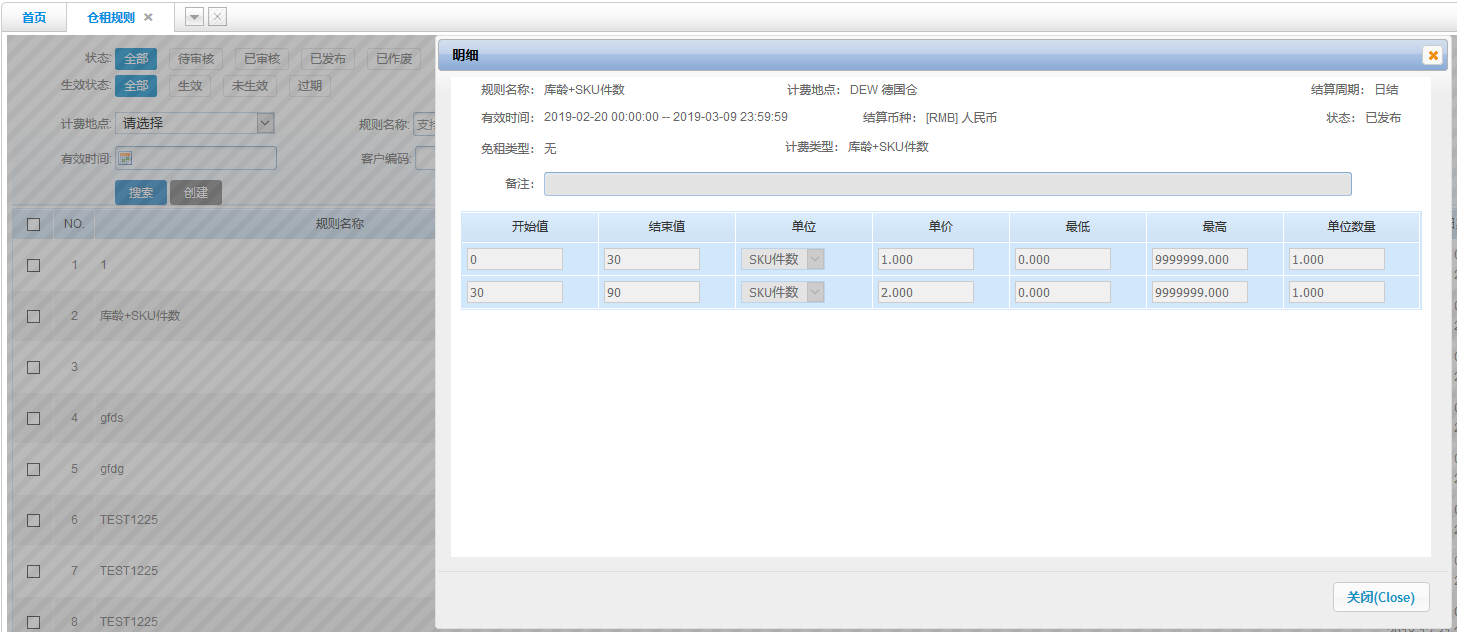Click the 单价 field showing 2.000

(925, 292)
